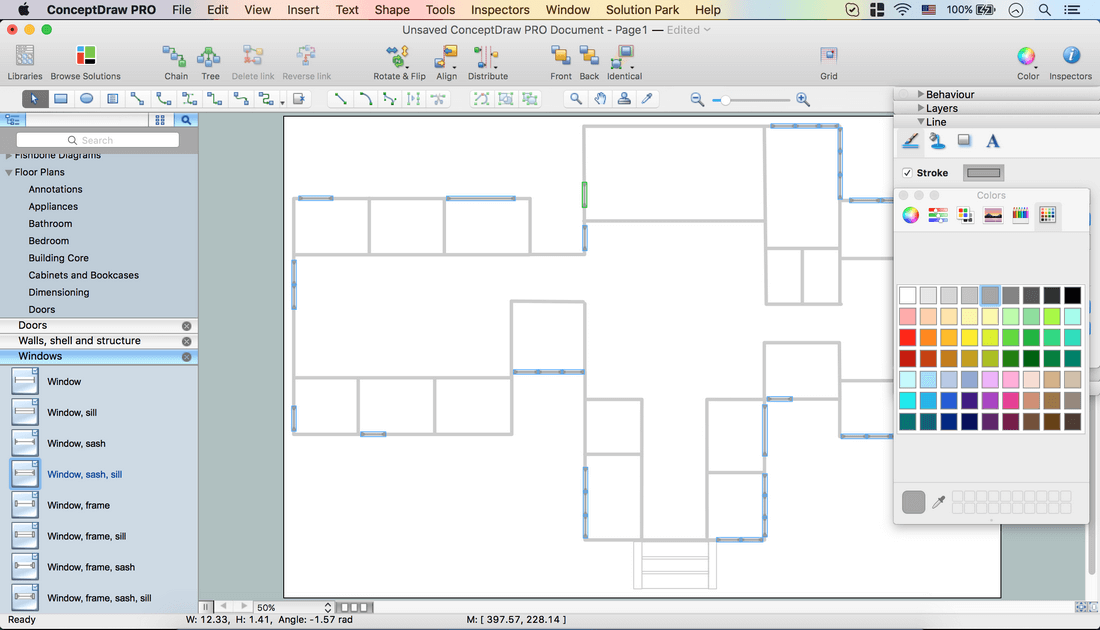The height and width of the screenshot is (630, 1100).
Task: Open the Solution Park menu
Action: coord(642,10)
